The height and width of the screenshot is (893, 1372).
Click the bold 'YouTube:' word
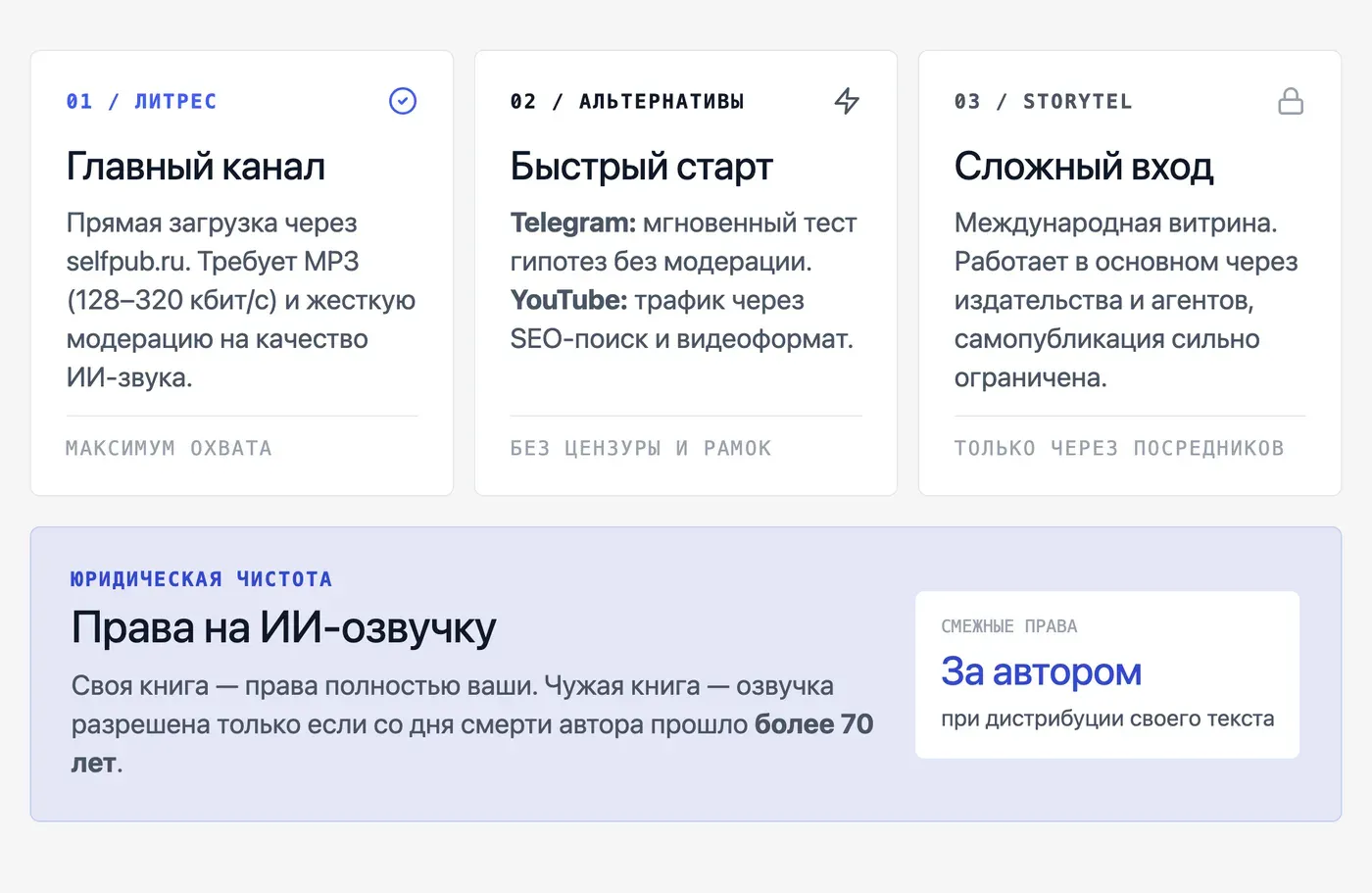pos(568,300)
